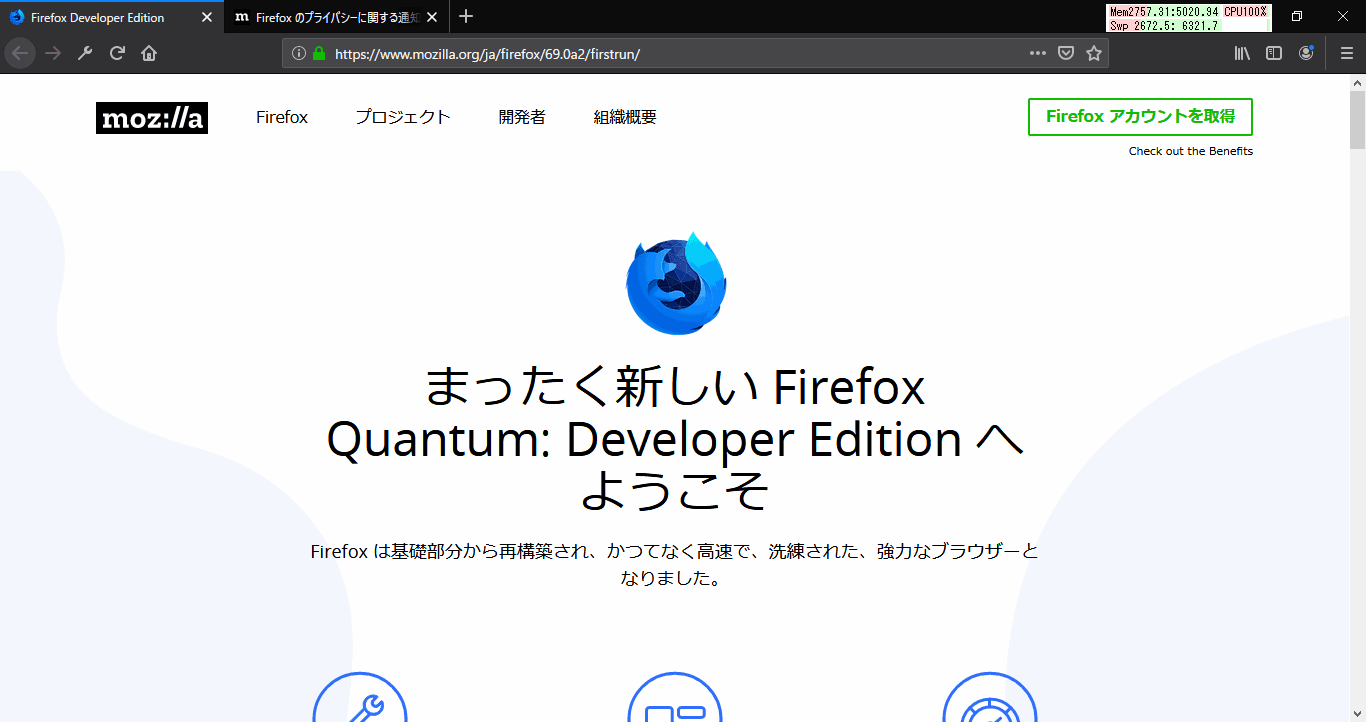
Task: Click the memory CPU monitor overlay
Action: pos(1189,18)
